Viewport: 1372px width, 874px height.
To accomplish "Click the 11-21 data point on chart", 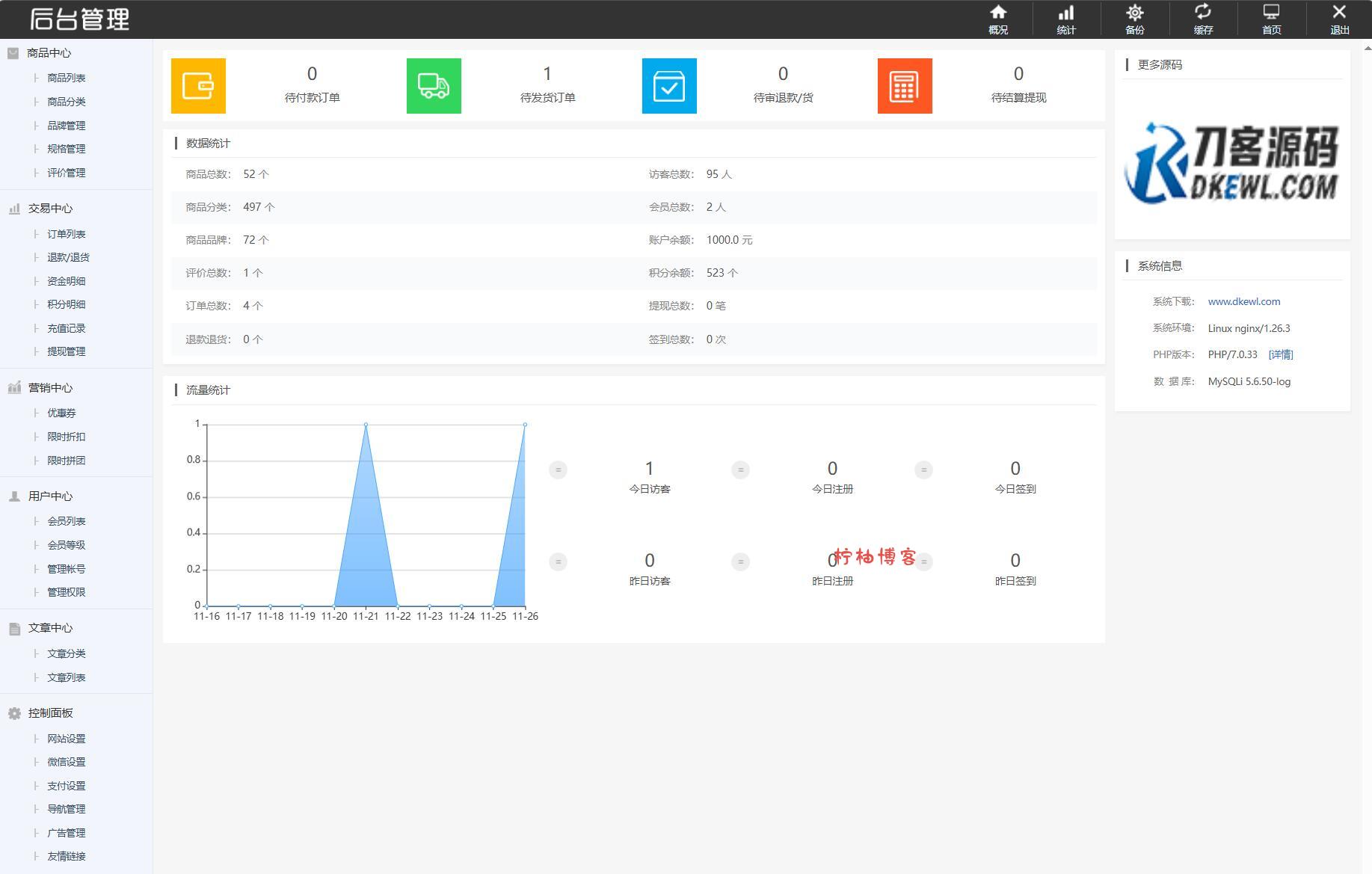I will coord(366,425).
